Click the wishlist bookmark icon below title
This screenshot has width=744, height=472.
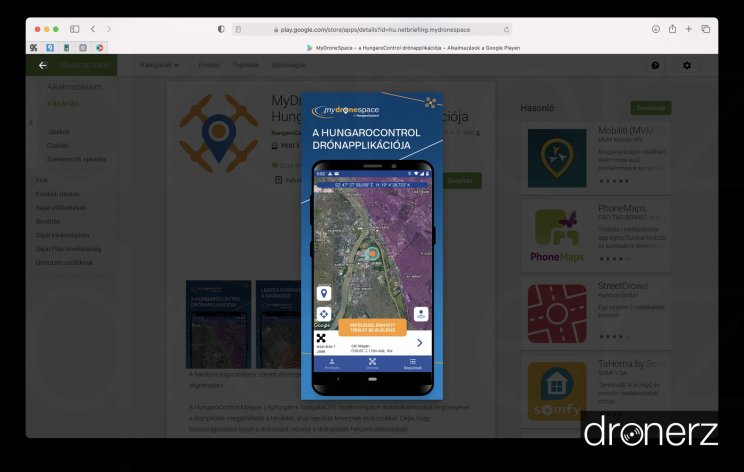tap(279, 180)
